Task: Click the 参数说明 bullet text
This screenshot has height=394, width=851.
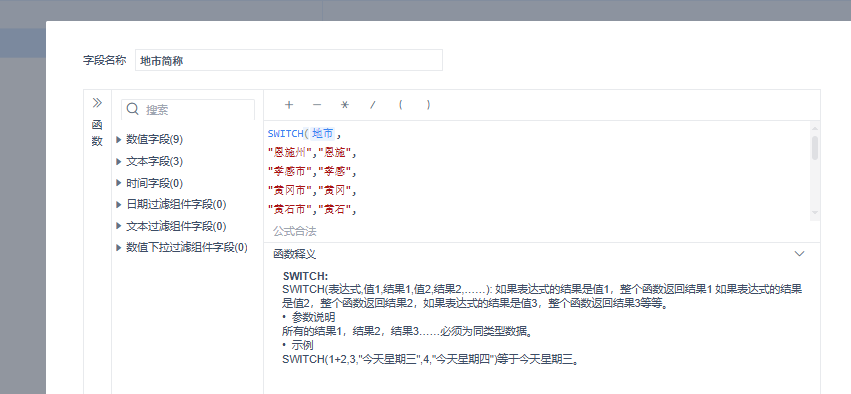Action: [314, 317]
